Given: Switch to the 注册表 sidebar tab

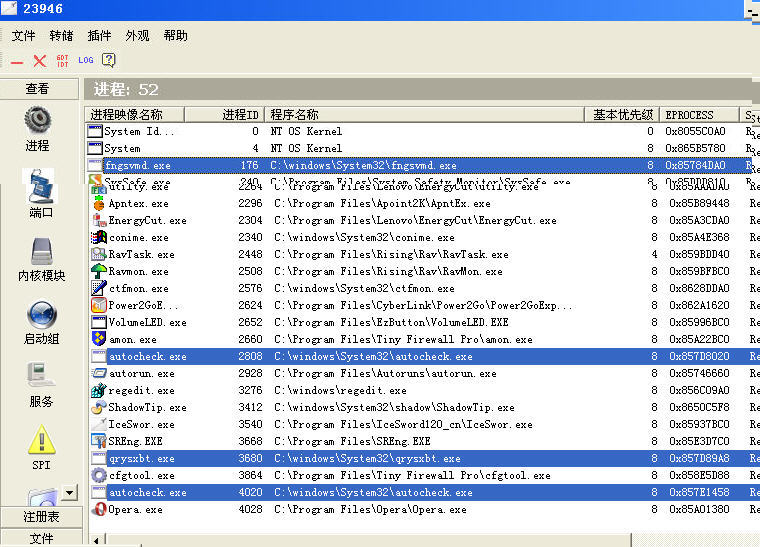Looking at the screenshot, I should point(41,517).
